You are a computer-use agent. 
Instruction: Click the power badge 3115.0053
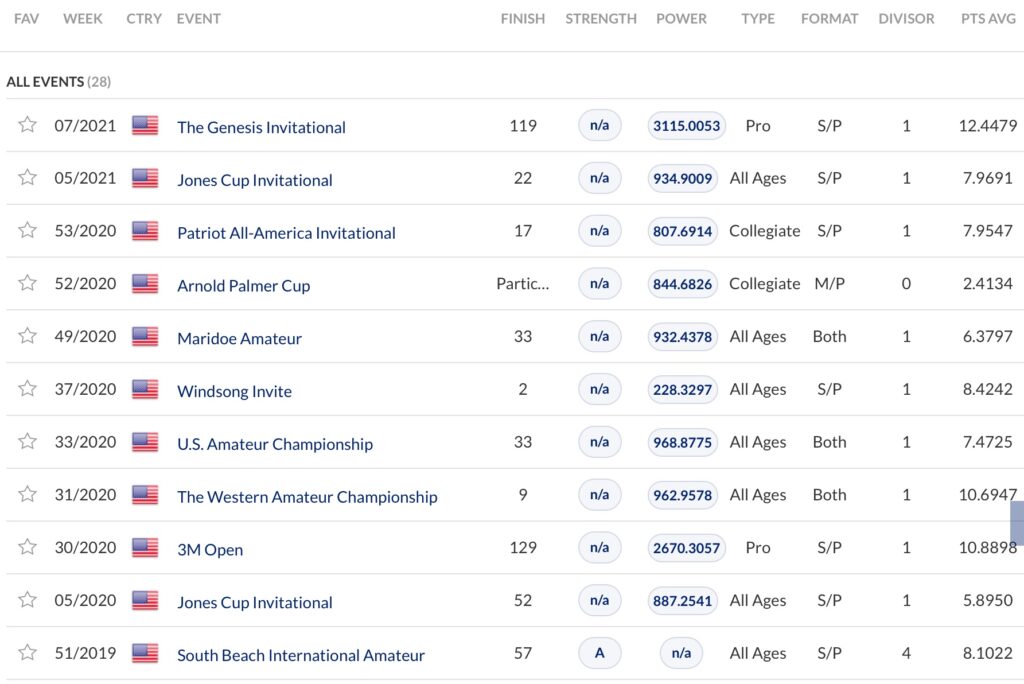tap(685, 126)
